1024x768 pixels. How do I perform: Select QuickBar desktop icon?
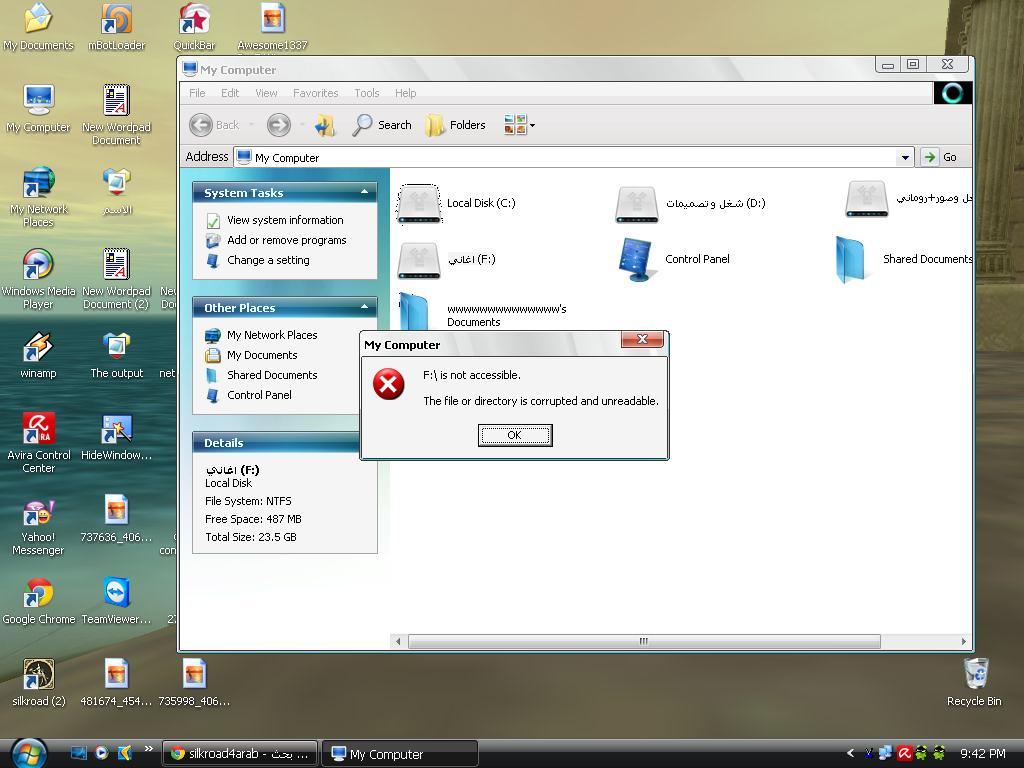click(194, 27)
